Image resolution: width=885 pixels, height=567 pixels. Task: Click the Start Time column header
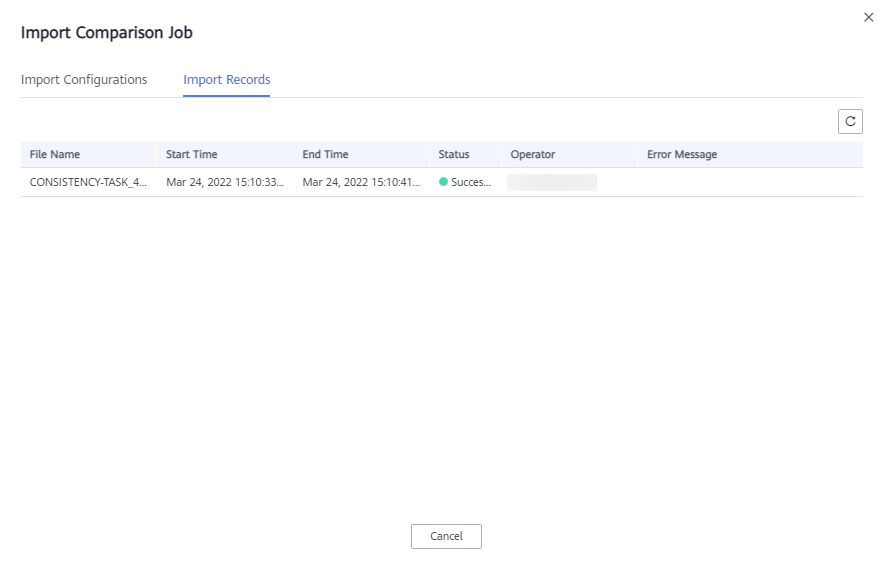(x=191, y=155)
